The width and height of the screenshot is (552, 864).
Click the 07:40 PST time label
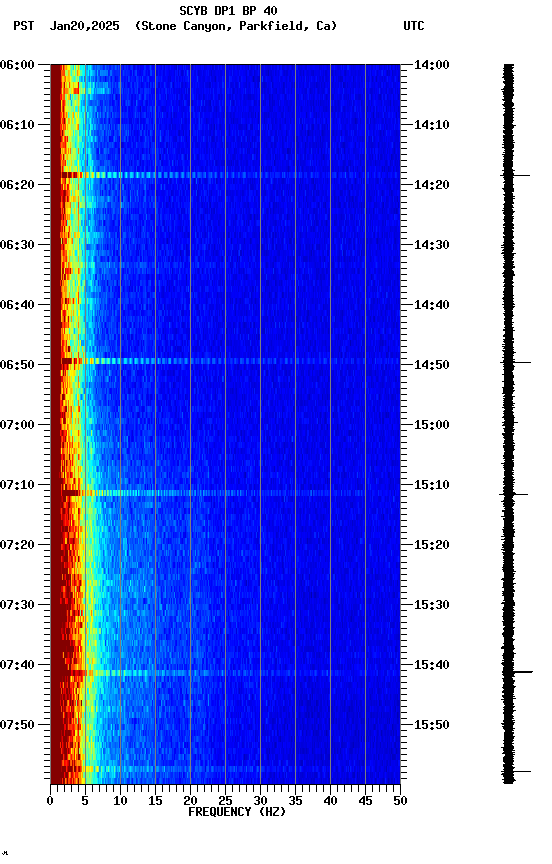point(17,665)
